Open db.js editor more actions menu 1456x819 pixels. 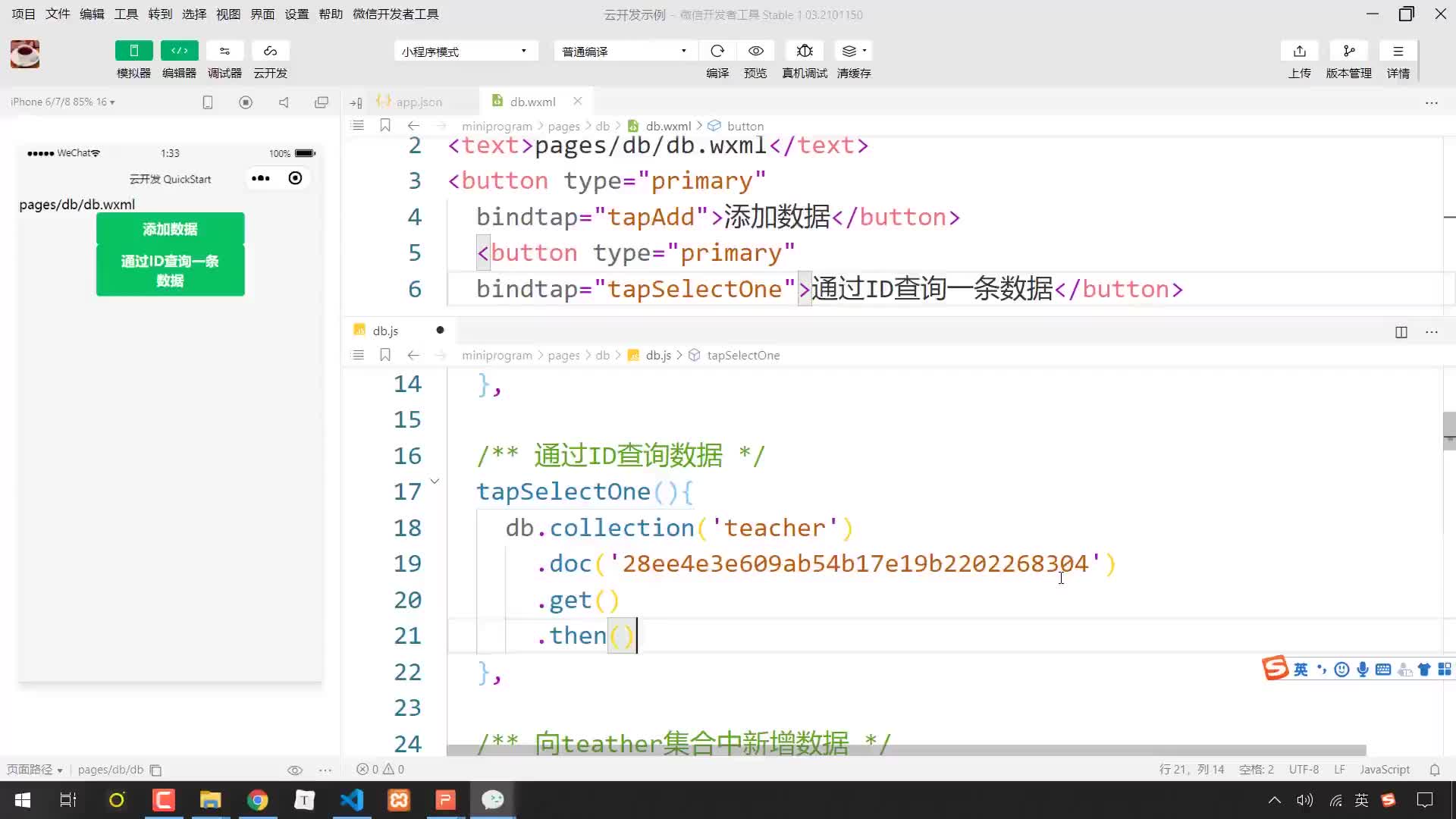1432,332
